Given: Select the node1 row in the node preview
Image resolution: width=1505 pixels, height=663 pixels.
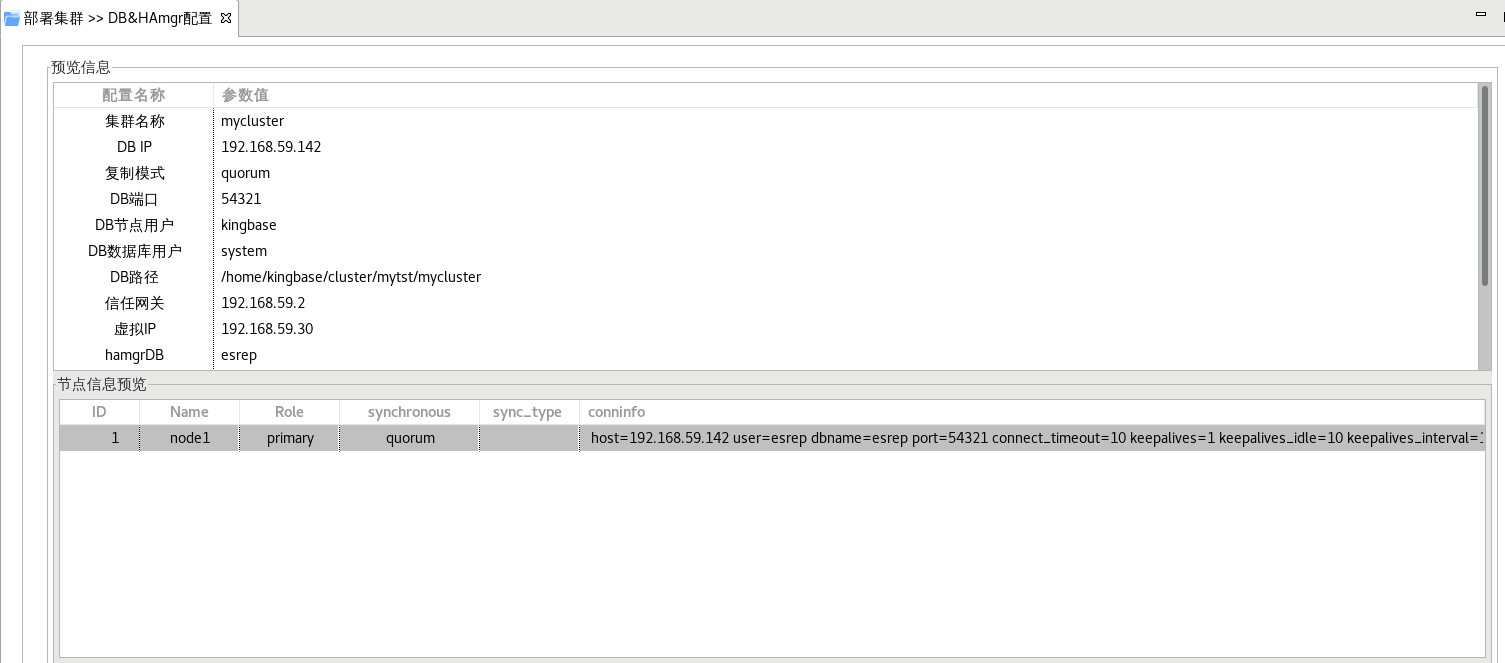Looking at the screenshot, I should tap(190, 438).
